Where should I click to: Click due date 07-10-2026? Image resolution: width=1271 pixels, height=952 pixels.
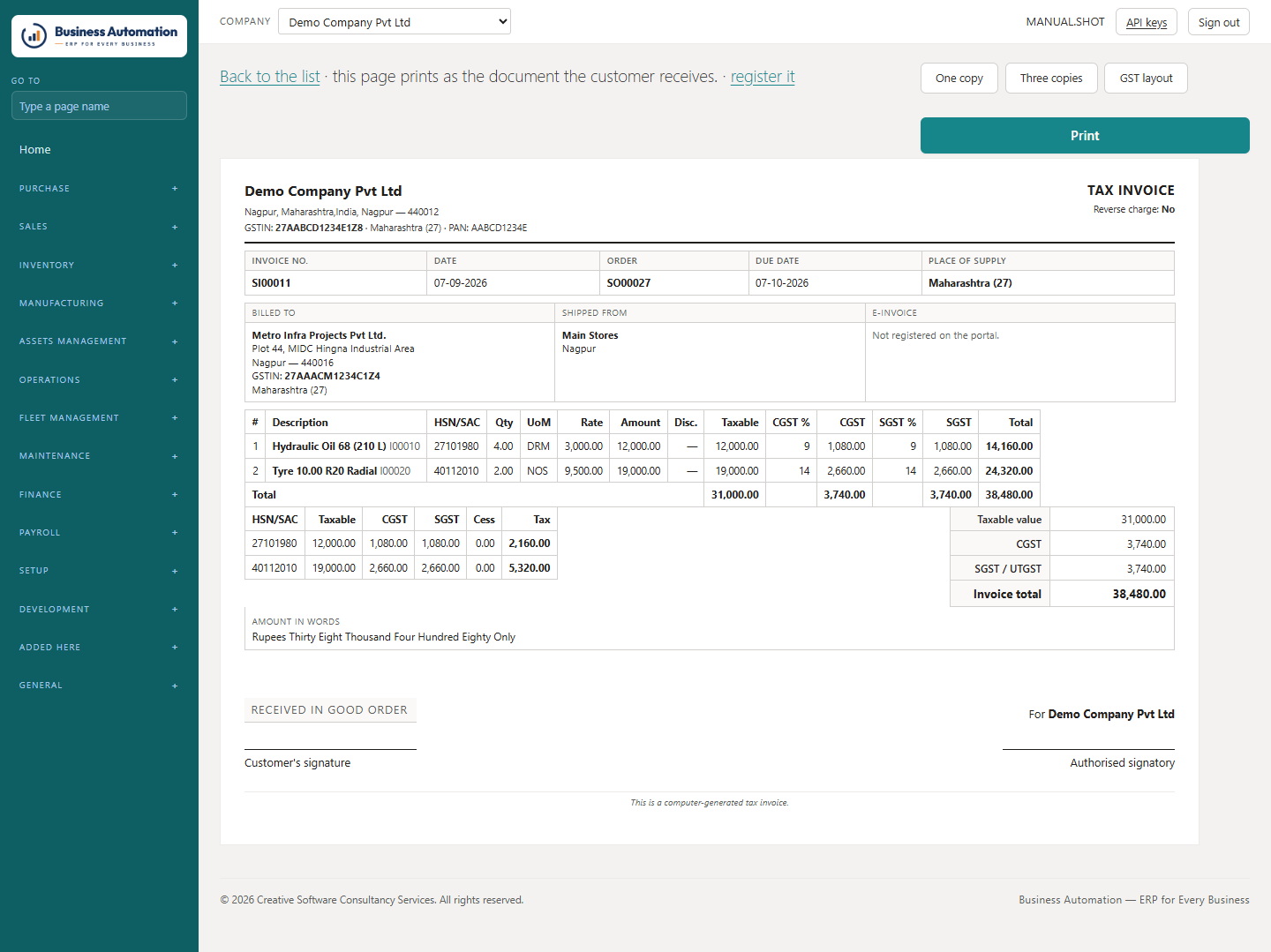[782, 283]
